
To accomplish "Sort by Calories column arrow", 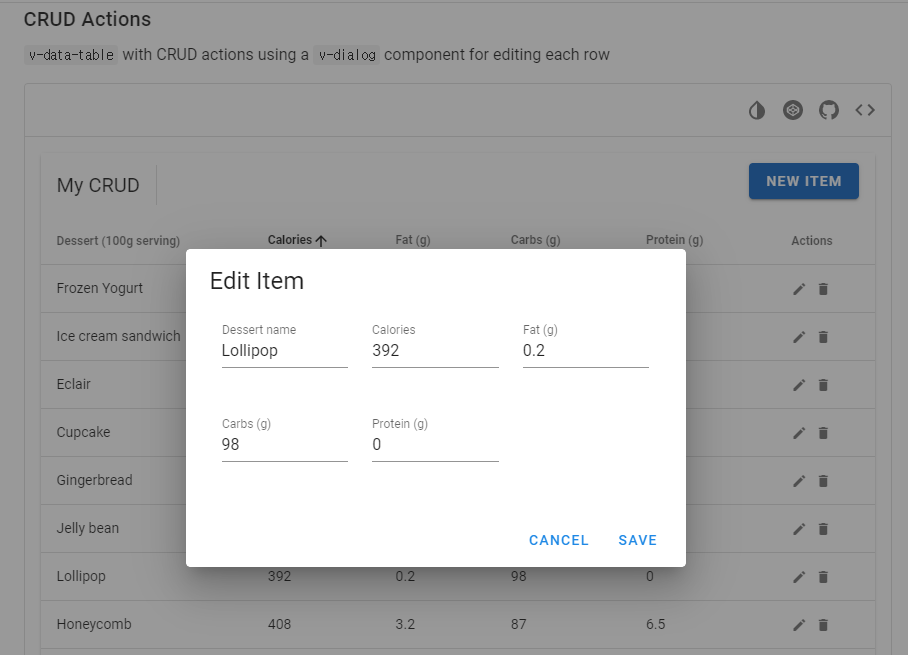I will point(321,241).
